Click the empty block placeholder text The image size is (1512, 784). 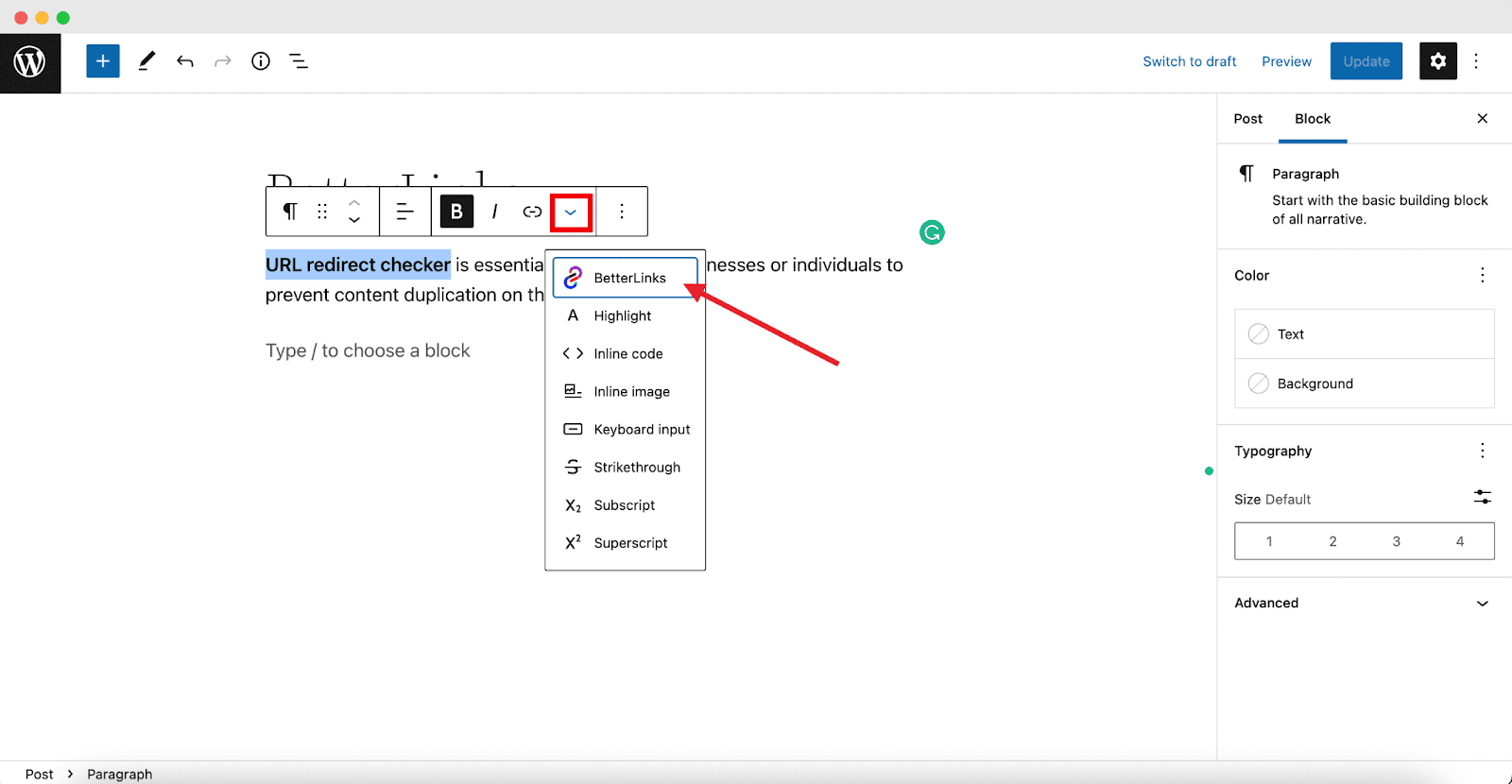pos(368,350)
